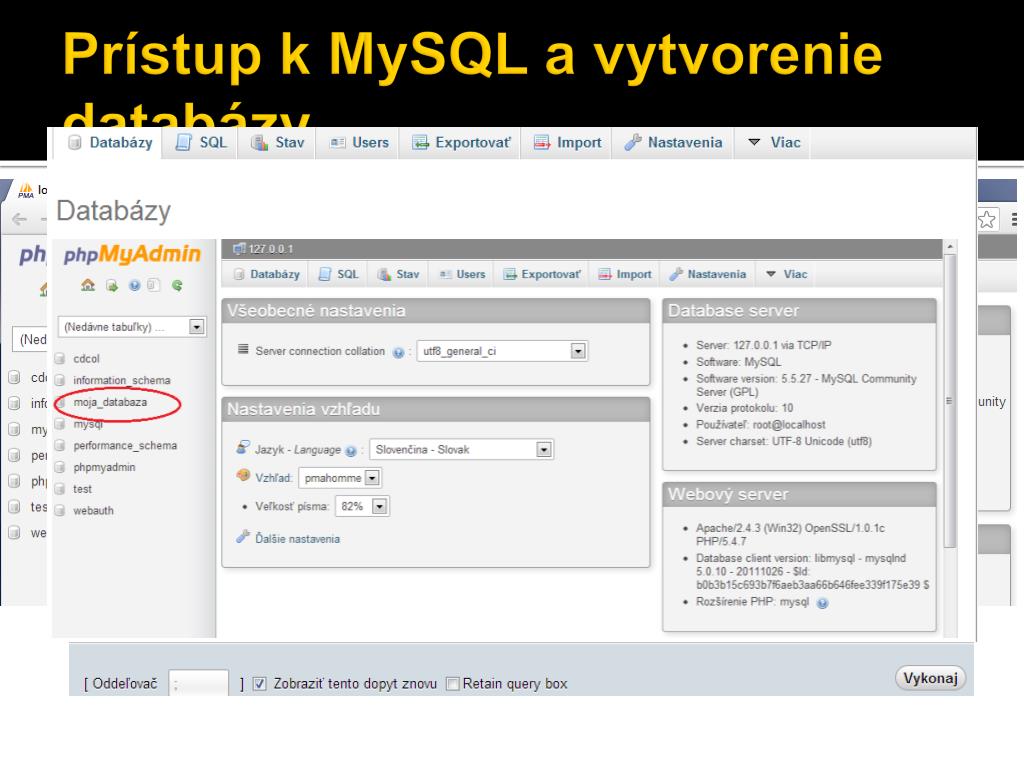The height and width of the screenshot is (768, 1024).
Task: Click the Home icon under phpMyAdmin logo
Action: (x=88, y=285)
